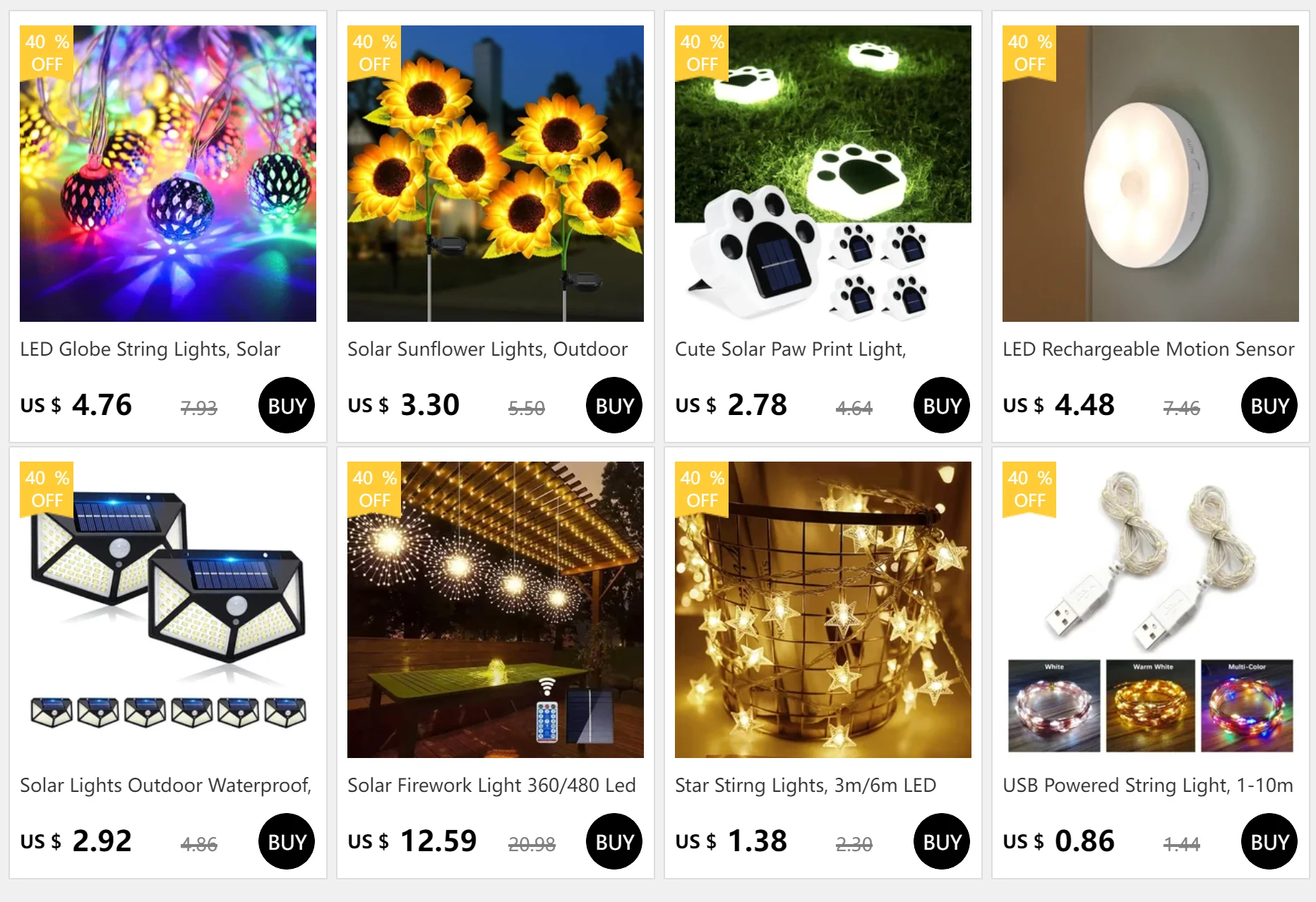The image size is (1316, 902).
Task: Open the firework light pergola image
Action: pyautogui.click(x=496, y=610)
